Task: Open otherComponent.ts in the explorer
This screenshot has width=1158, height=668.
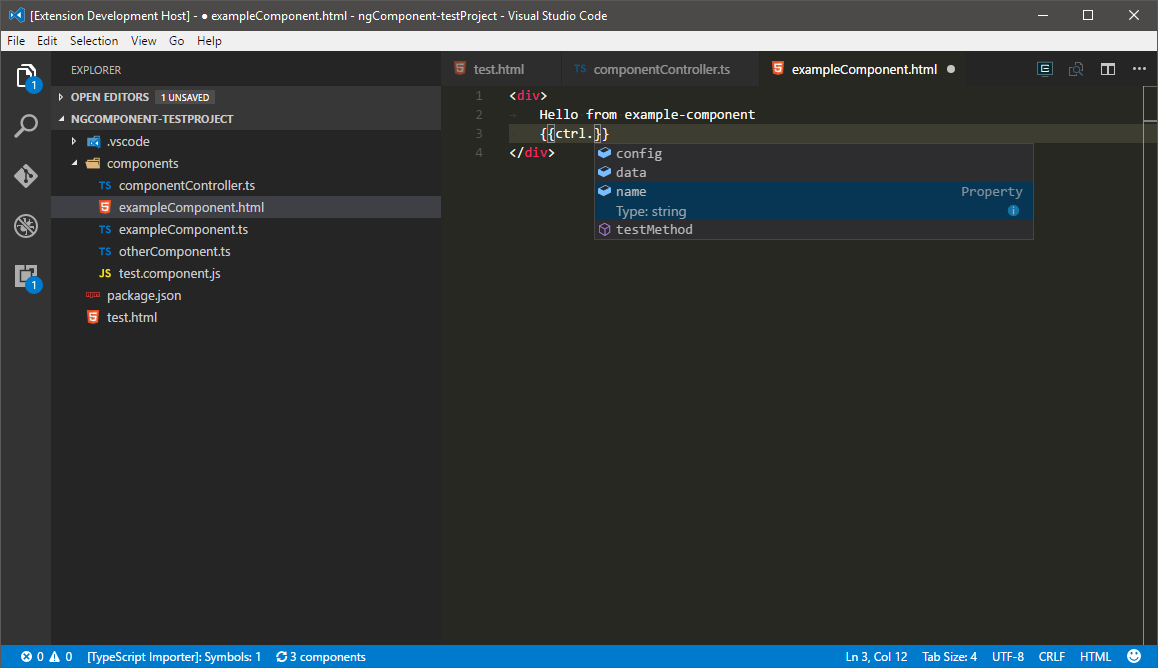Action: (x=246, y=252)
